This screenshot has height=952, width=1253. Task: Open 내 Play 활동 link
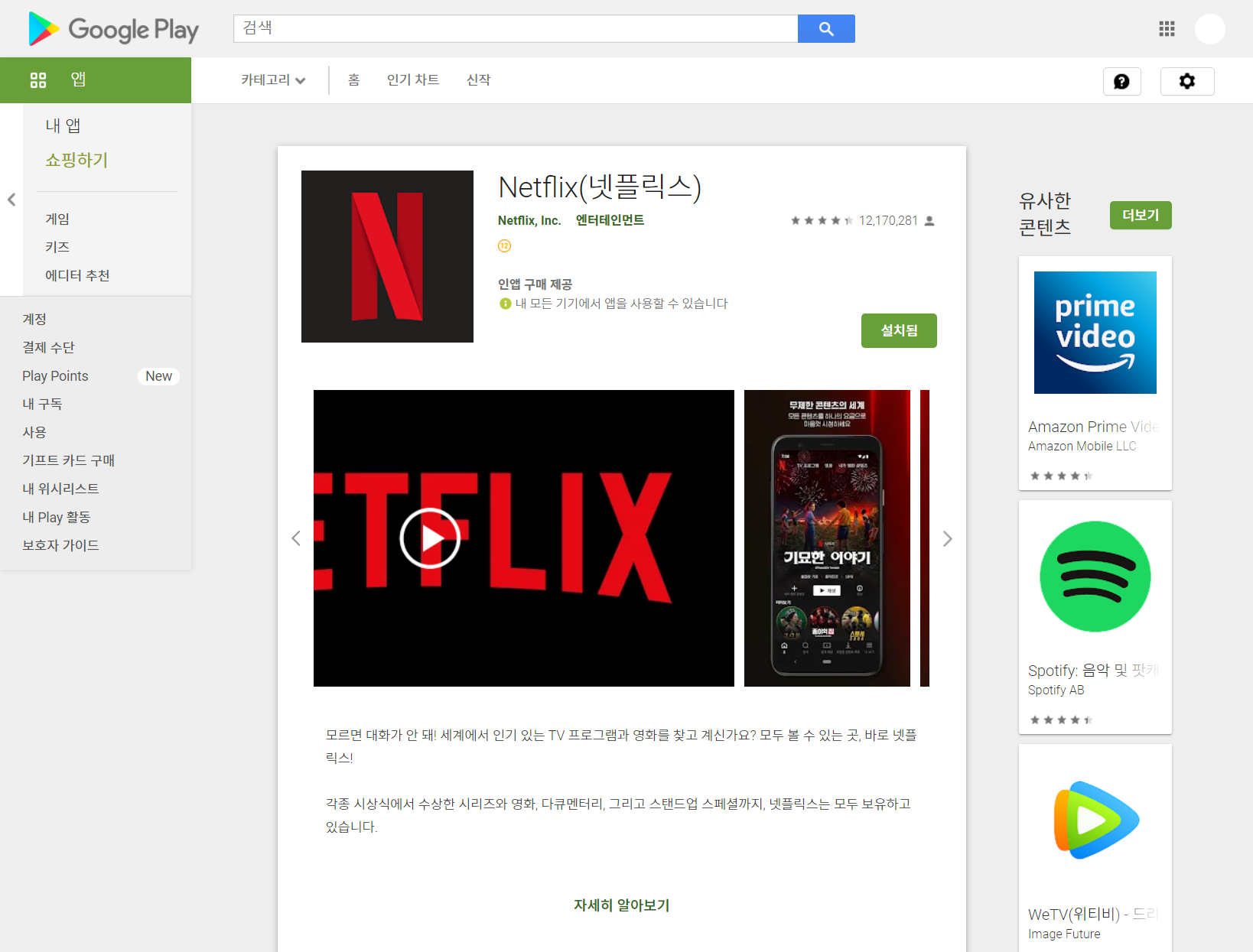click(57, 517)
